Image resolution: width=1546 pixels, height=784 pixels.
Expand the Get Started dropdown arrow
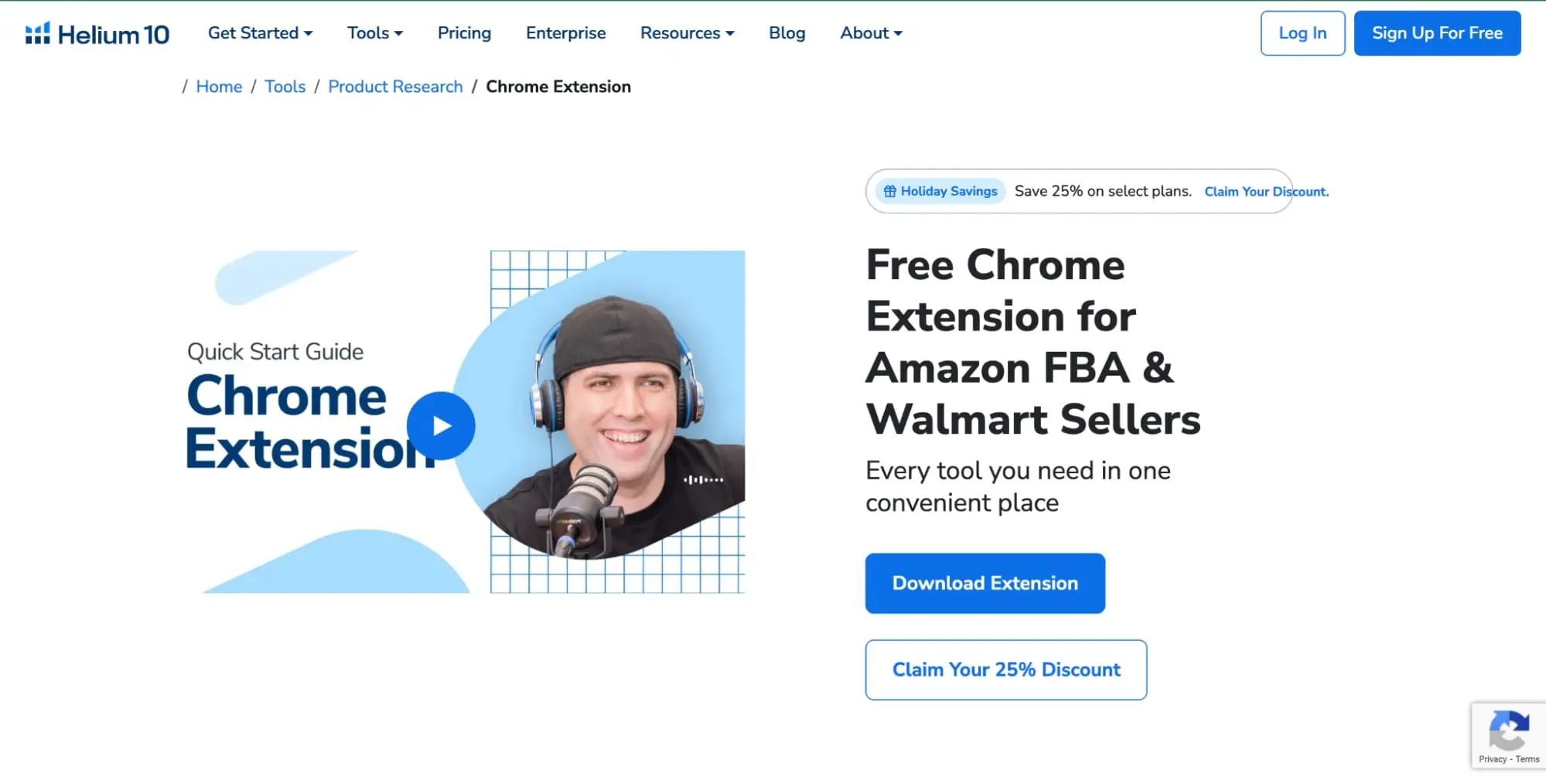click(309, 33)
